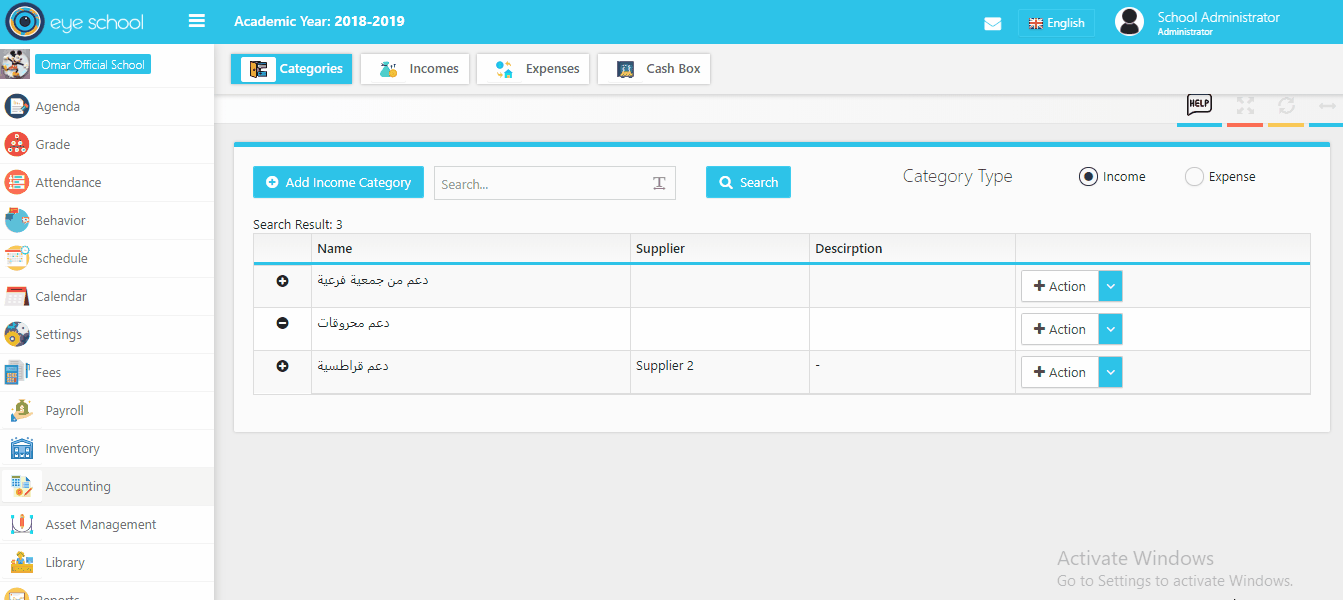
Task: Open Payroll in the sidebar menu
Action: (107, 410)
